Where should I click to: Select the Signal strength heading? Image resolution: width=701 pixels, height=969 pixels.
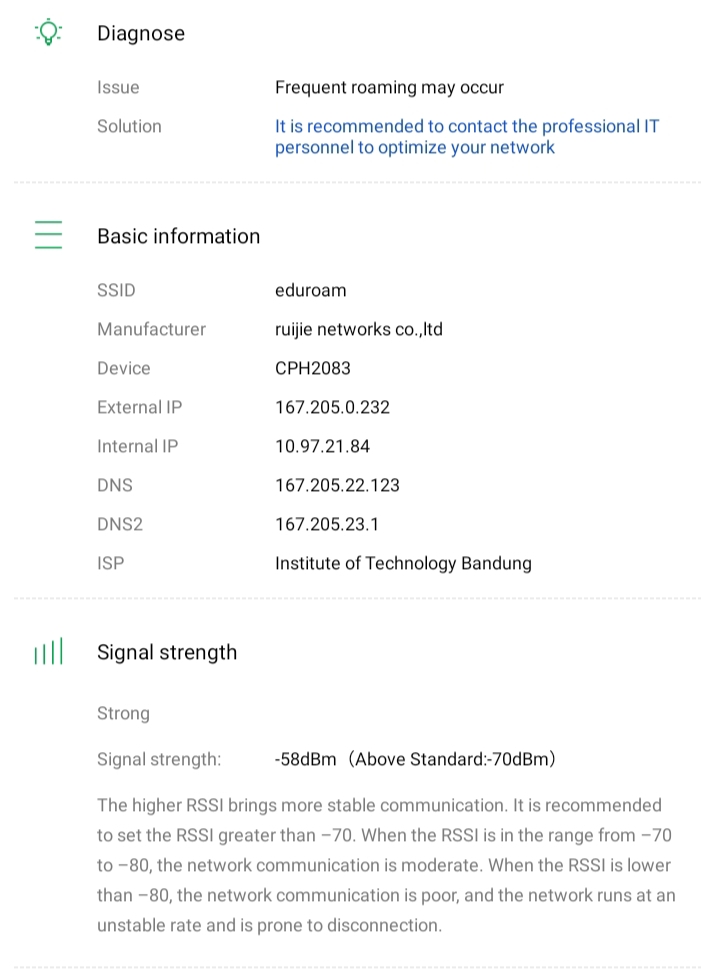[167, 653]
